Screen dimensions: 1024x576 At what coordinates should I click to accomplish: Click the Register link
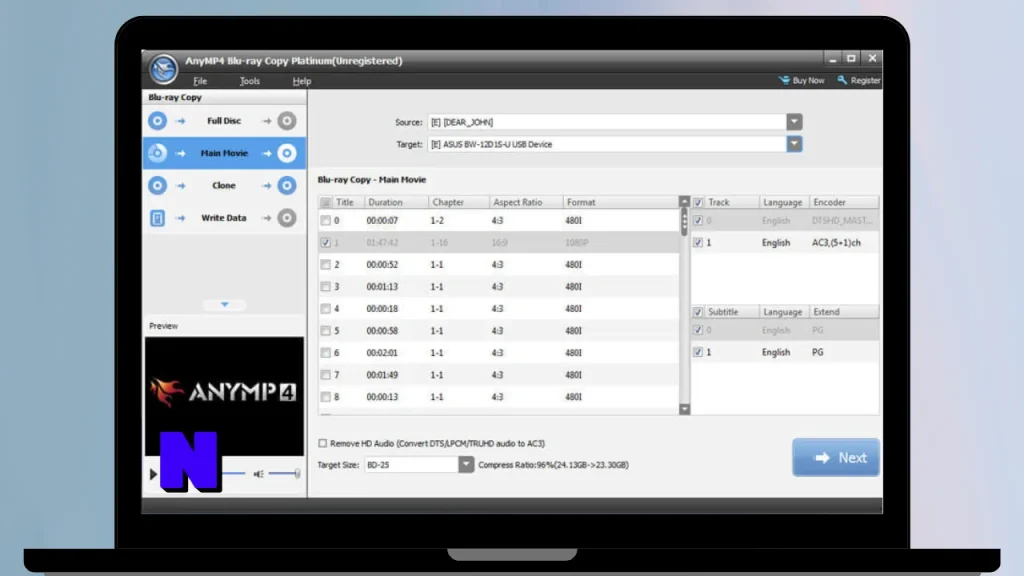click(865, 80)
